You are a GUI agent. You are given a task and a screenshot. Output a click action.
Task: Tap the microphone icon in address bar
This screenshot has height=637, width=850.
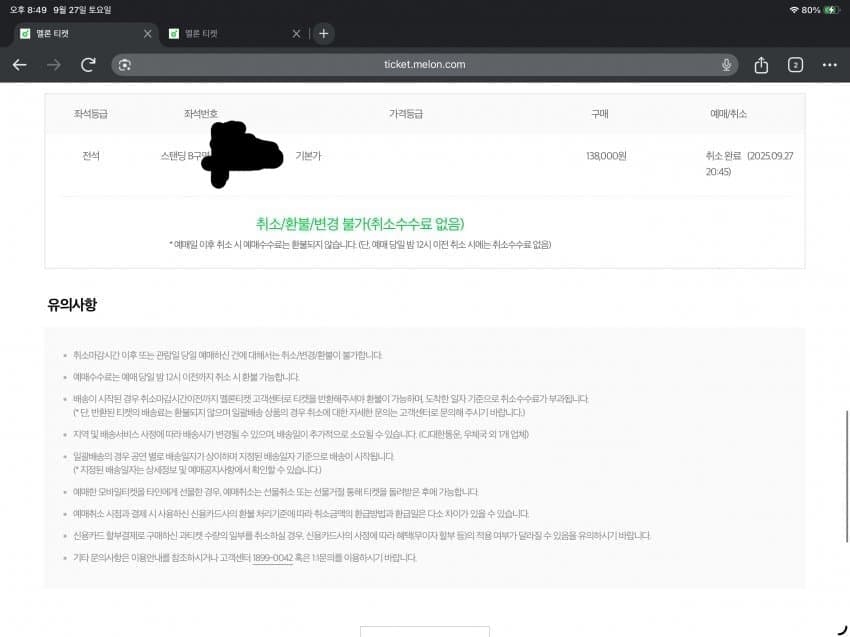click(x=726, y=64)
